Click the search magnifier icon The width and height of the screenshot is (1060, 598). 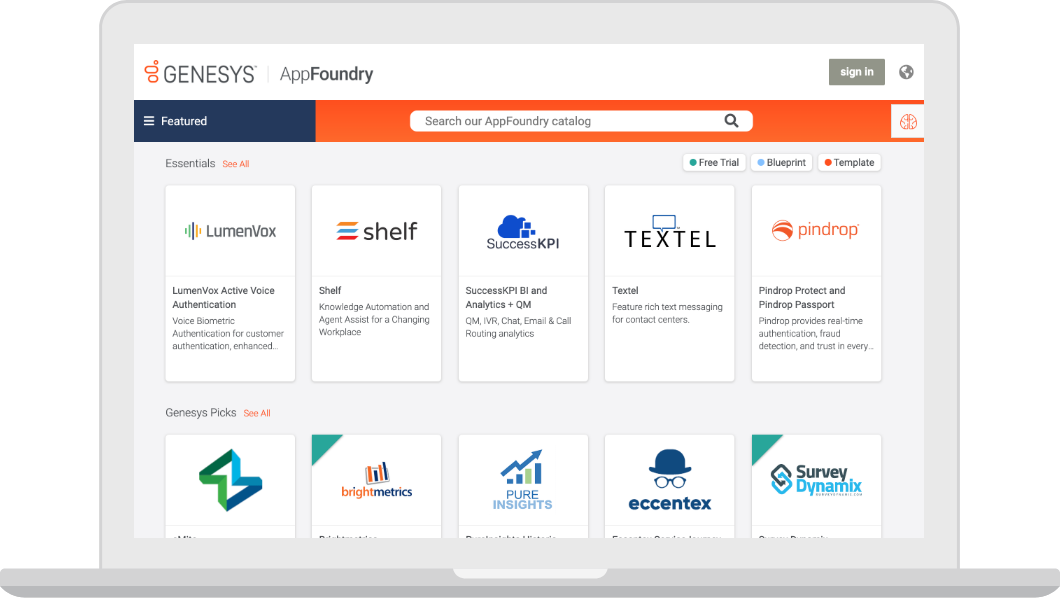[x=731, y=121]
